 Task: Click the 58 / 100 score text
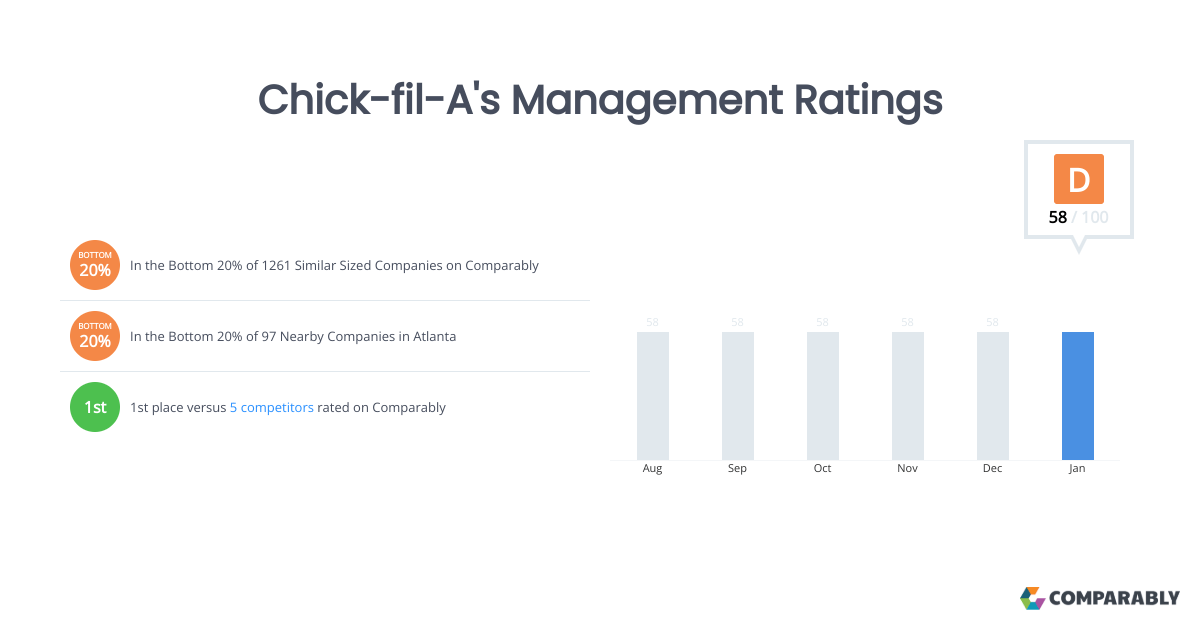point(1078,217)
